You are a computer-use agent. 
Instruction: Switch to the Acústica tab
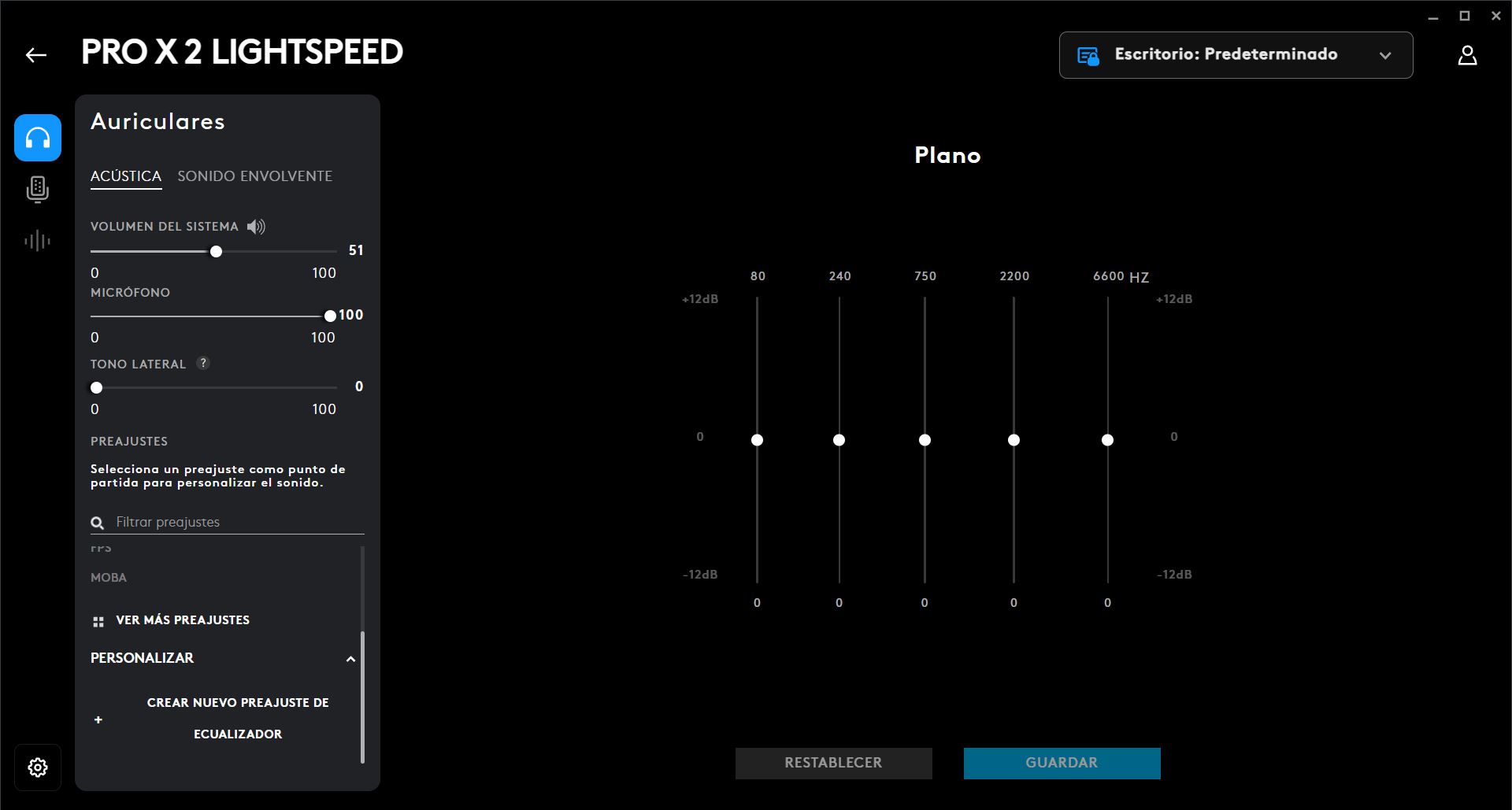126,176
